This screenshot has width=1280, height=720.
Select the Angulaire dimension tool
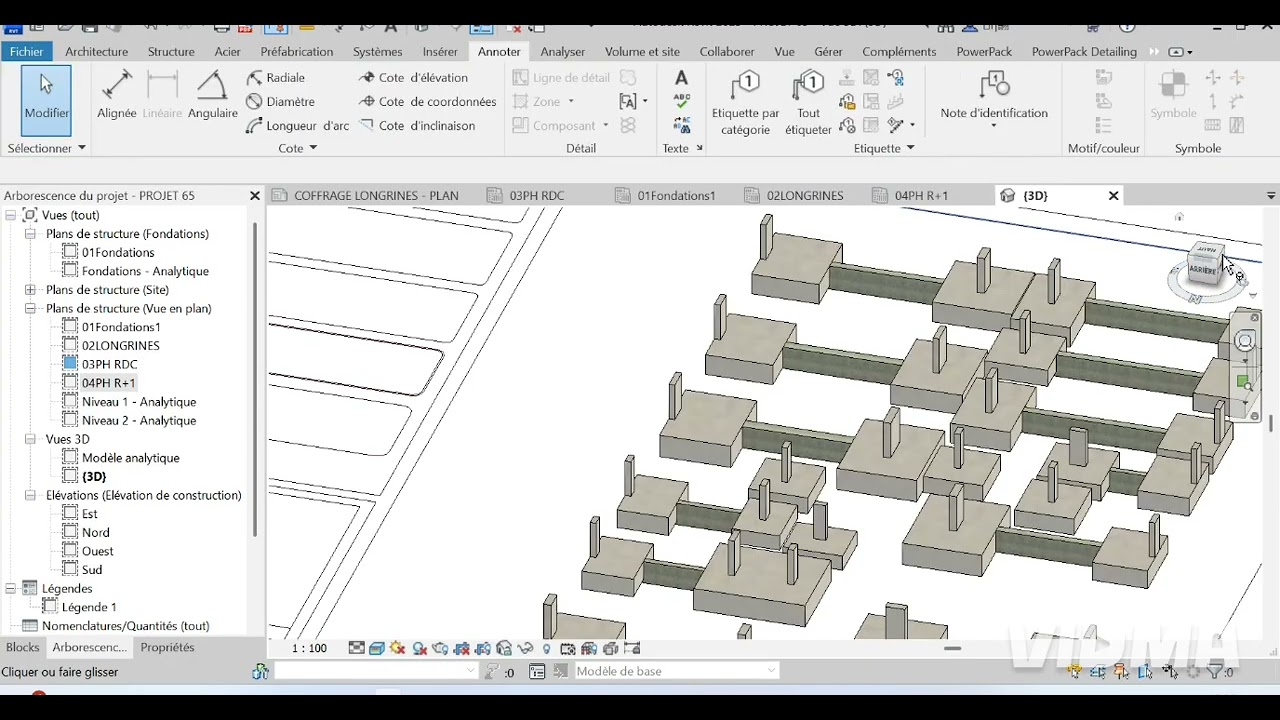pyautogui.click(x=212, y=95)
